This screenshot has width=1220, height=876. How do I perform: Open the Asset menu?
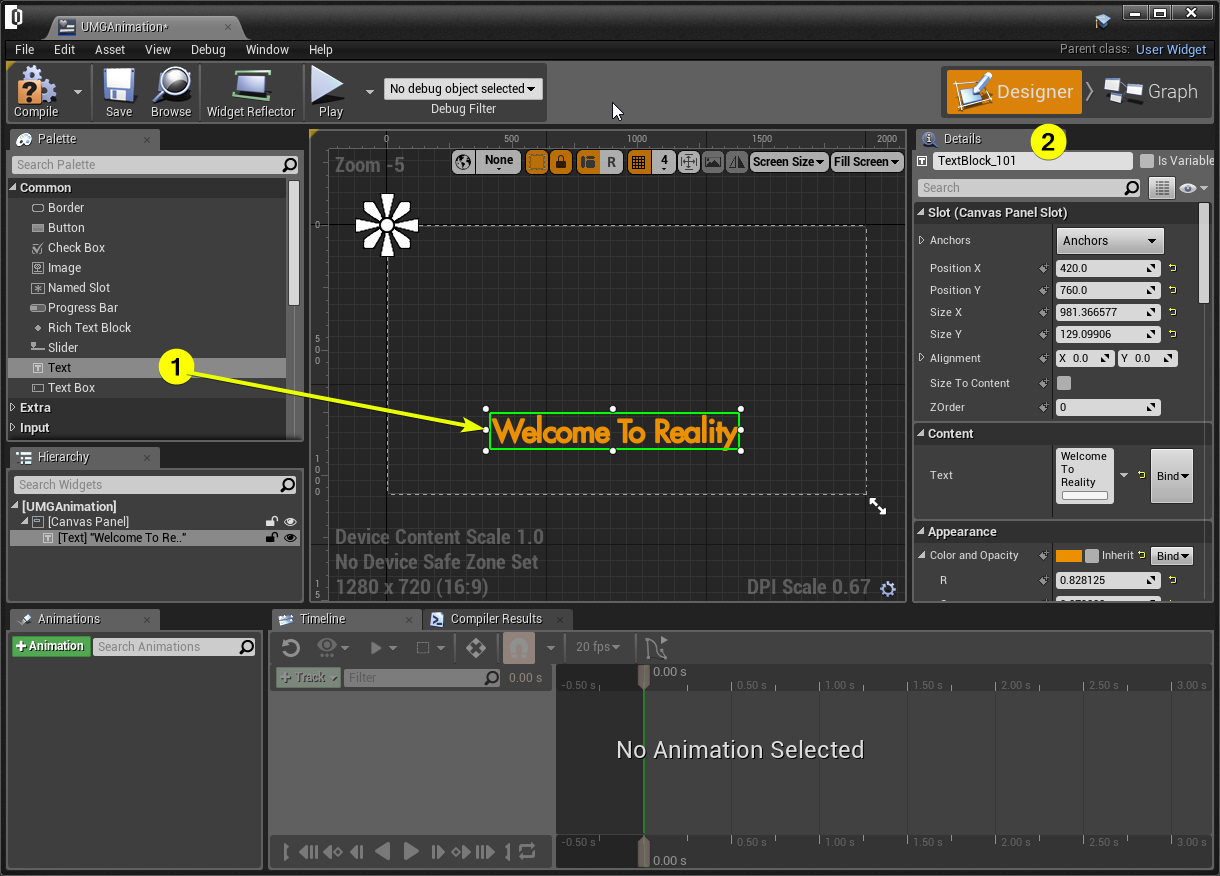pos(110,49)
